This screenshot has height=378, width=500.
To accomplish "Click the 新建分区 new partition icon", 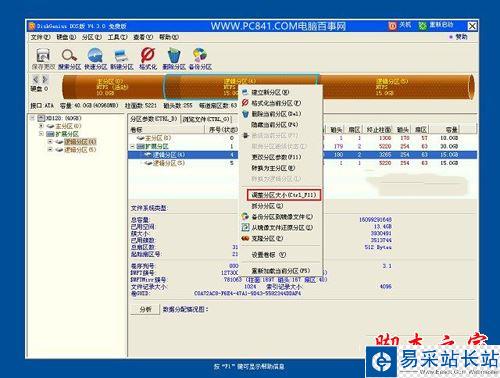I will tap(122, 59).
